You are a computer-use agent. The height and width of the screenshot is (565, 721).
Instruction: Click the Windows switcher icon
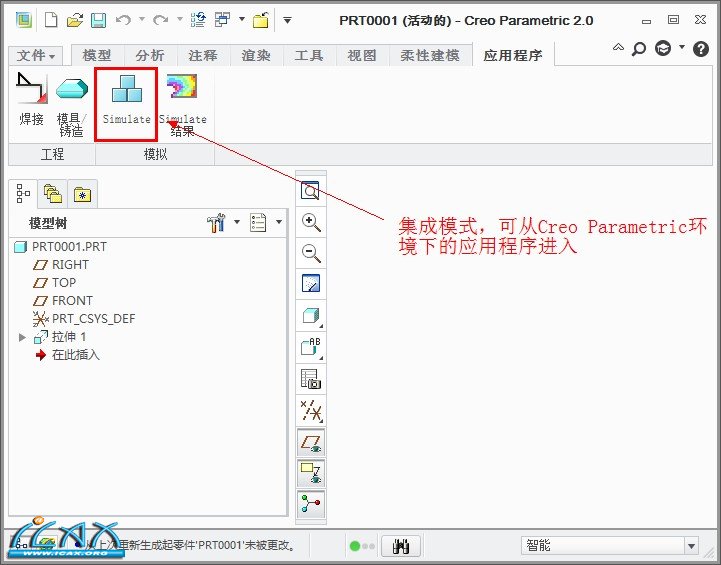coord(223,20)
